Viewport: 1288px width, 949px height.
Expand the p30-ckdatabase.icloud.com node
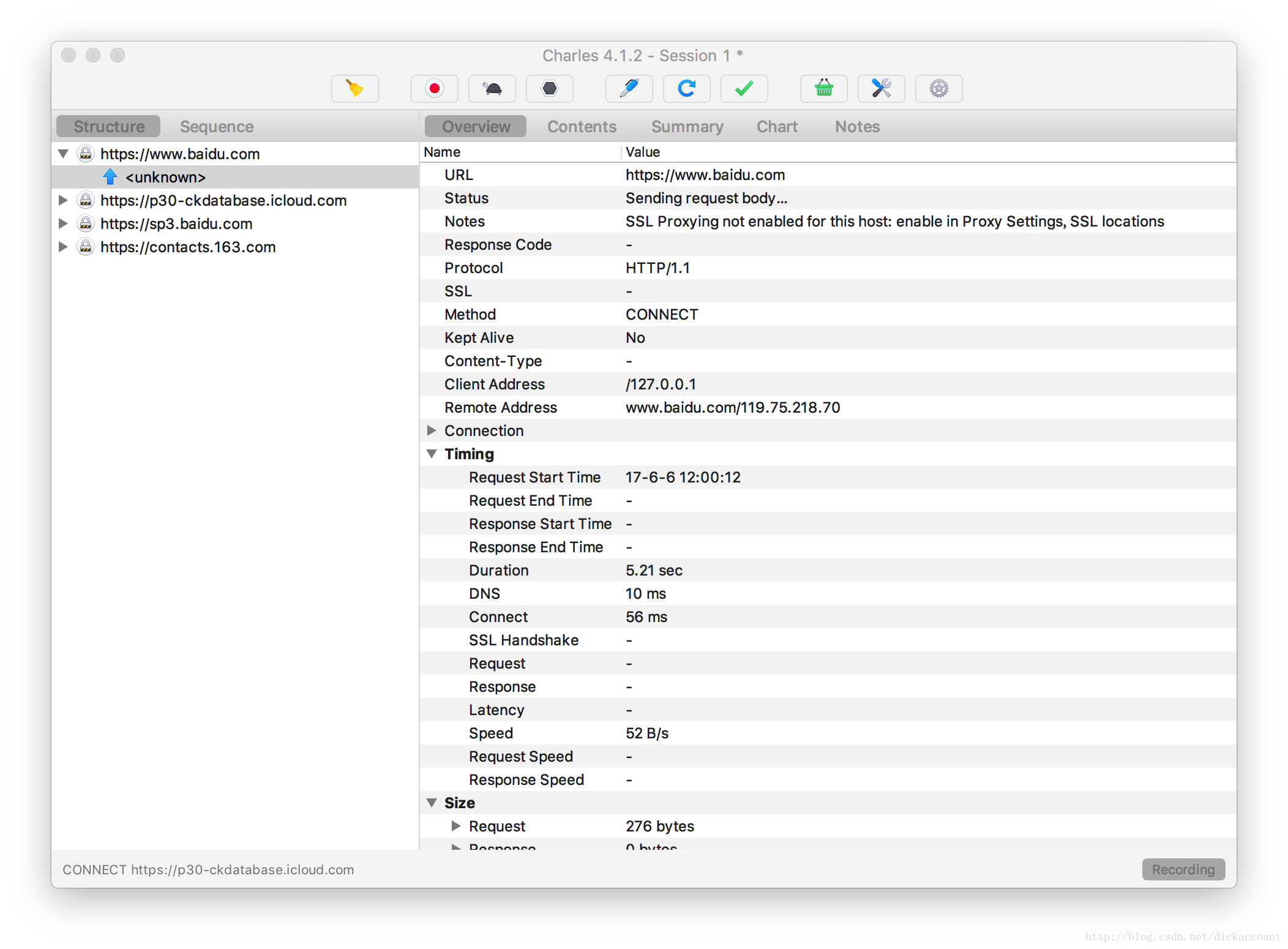(x=63, y=200)
